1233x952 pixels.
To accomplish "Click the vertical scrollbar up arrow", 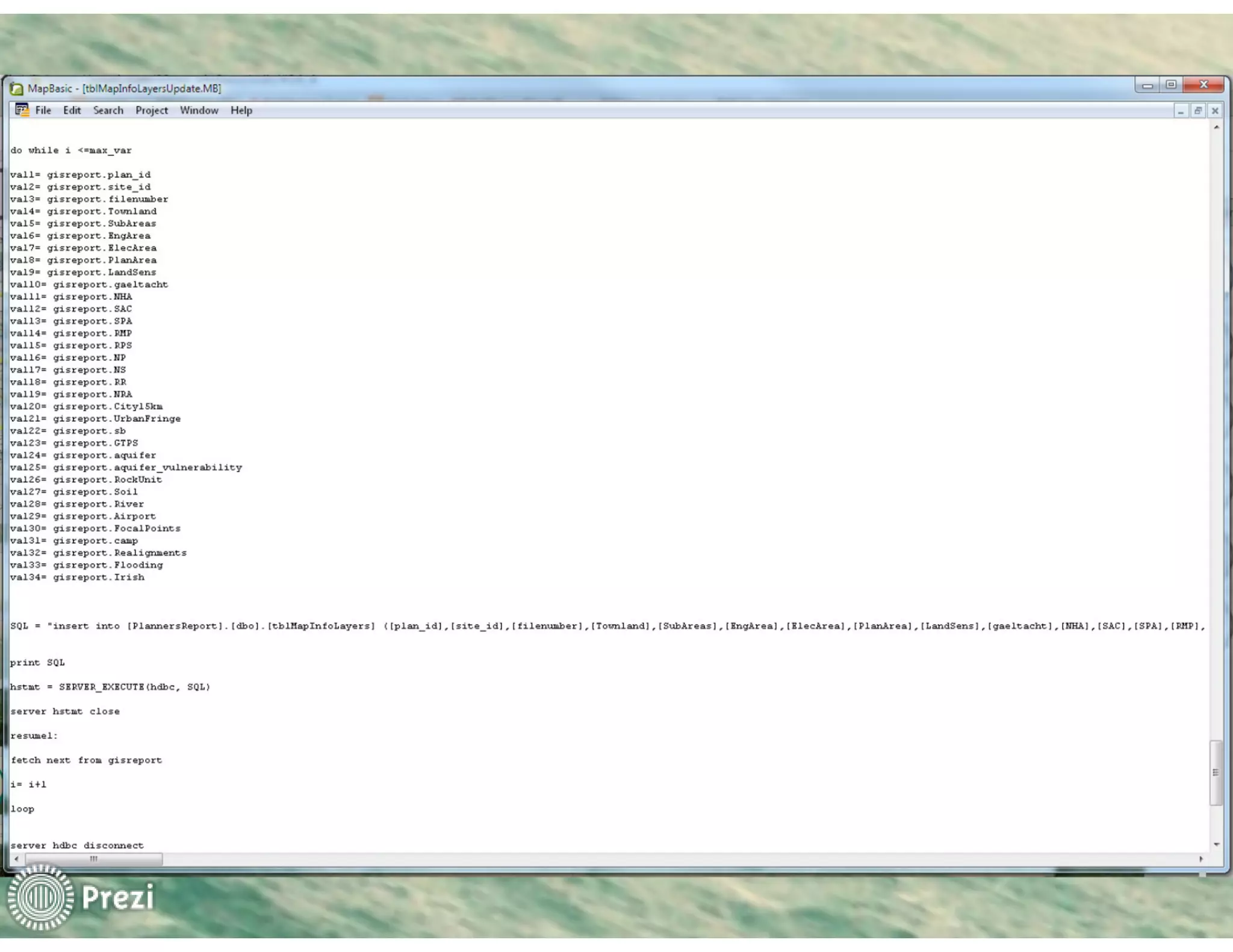I will pos(1216,128).
